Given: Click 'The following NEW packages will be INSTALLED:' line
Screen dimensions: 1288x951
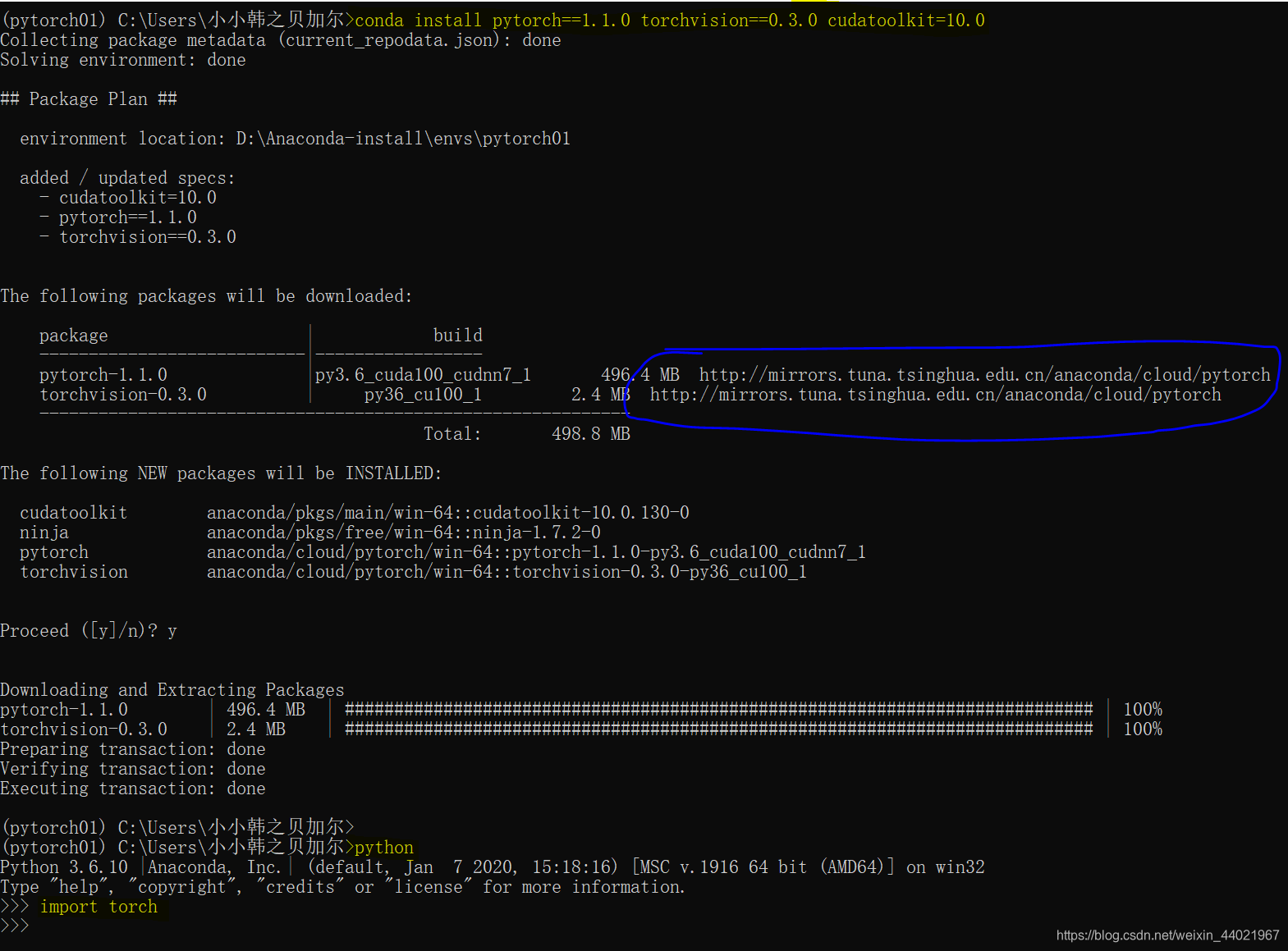Looking at the screenshot, I should [221, 473].
